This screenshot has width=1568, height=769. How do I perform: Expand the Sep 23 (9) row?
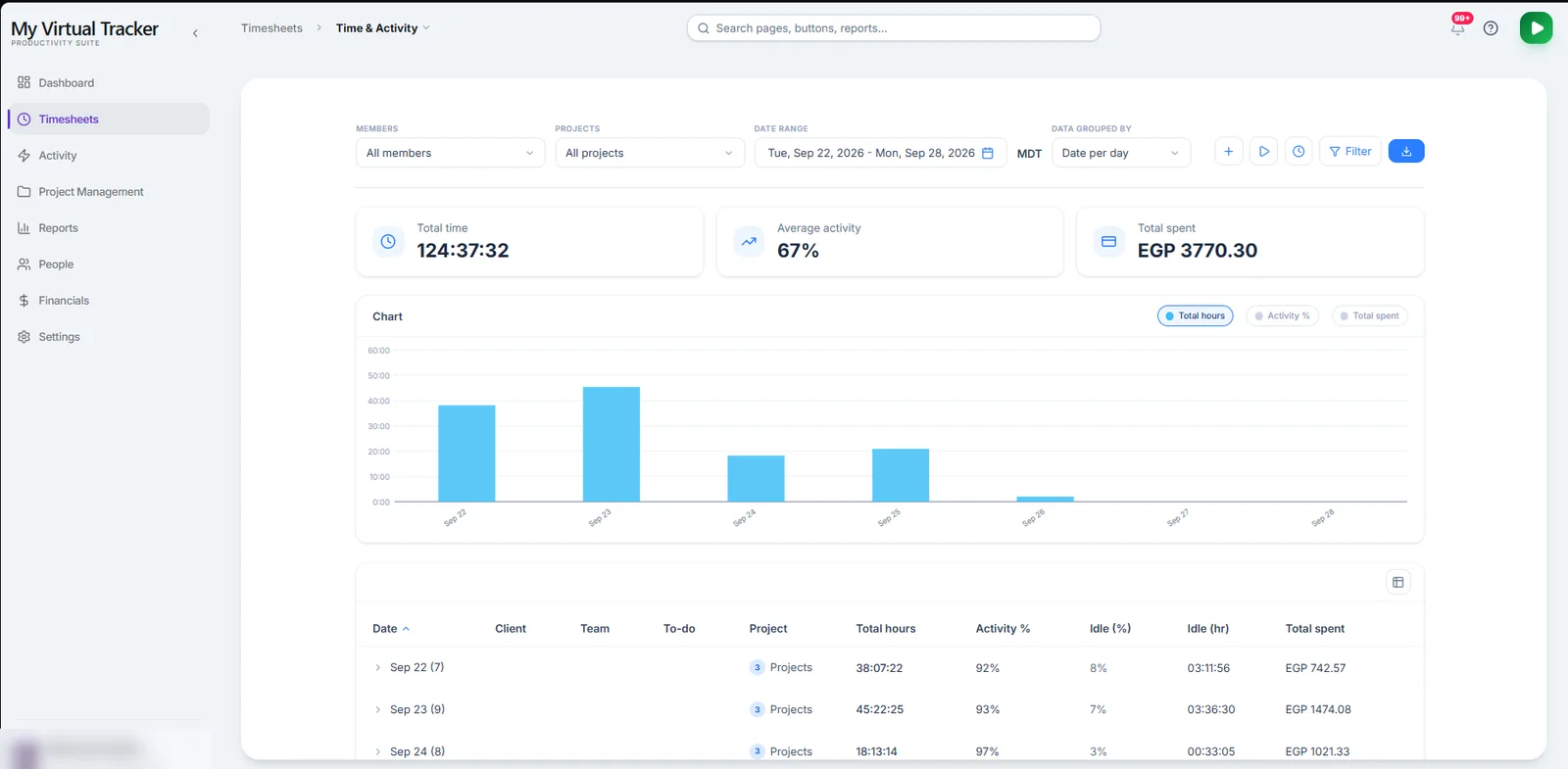click(377, 709)
